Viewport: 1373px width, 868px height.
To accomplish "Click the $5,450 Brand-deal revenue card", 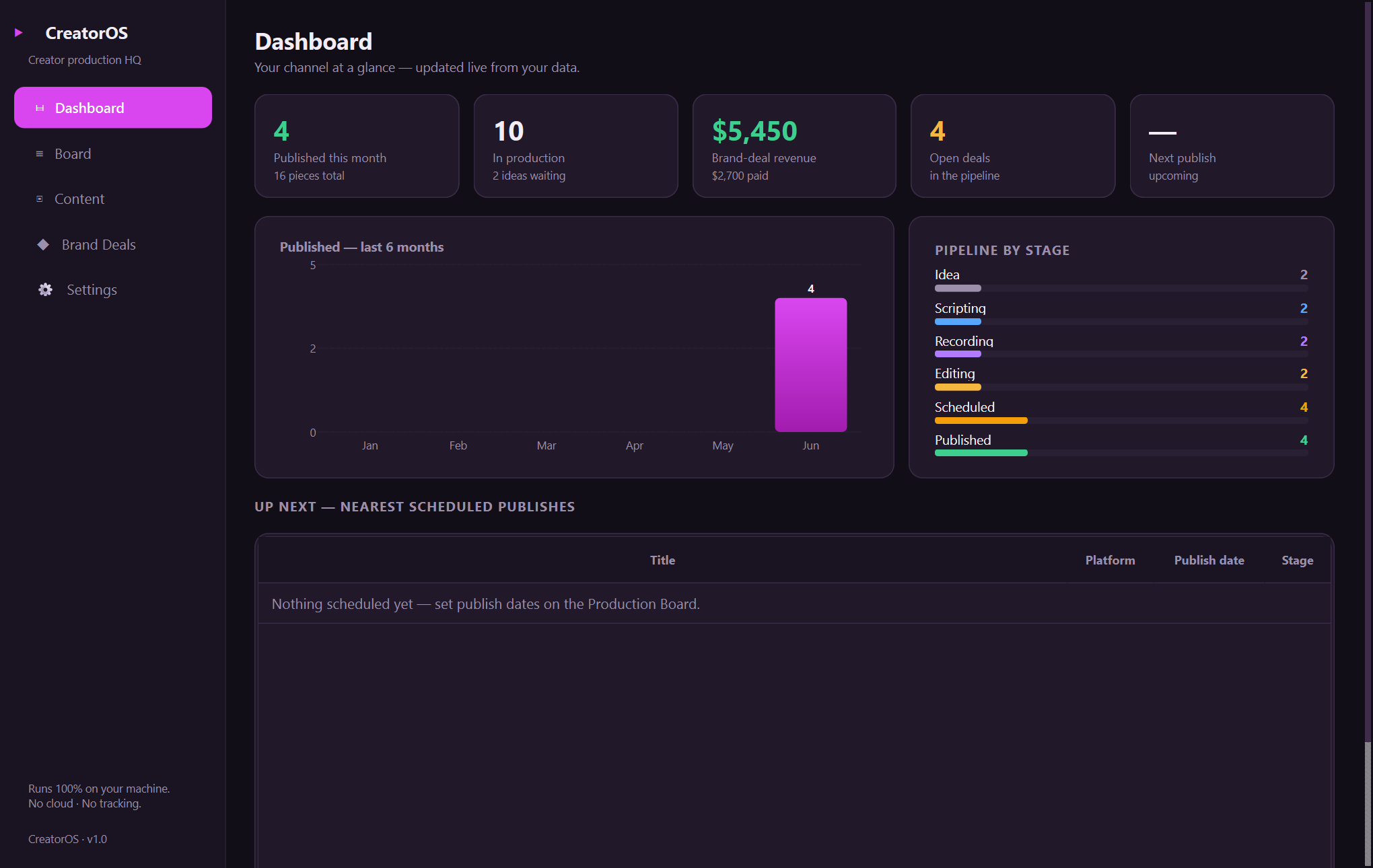I will (794, 146).
